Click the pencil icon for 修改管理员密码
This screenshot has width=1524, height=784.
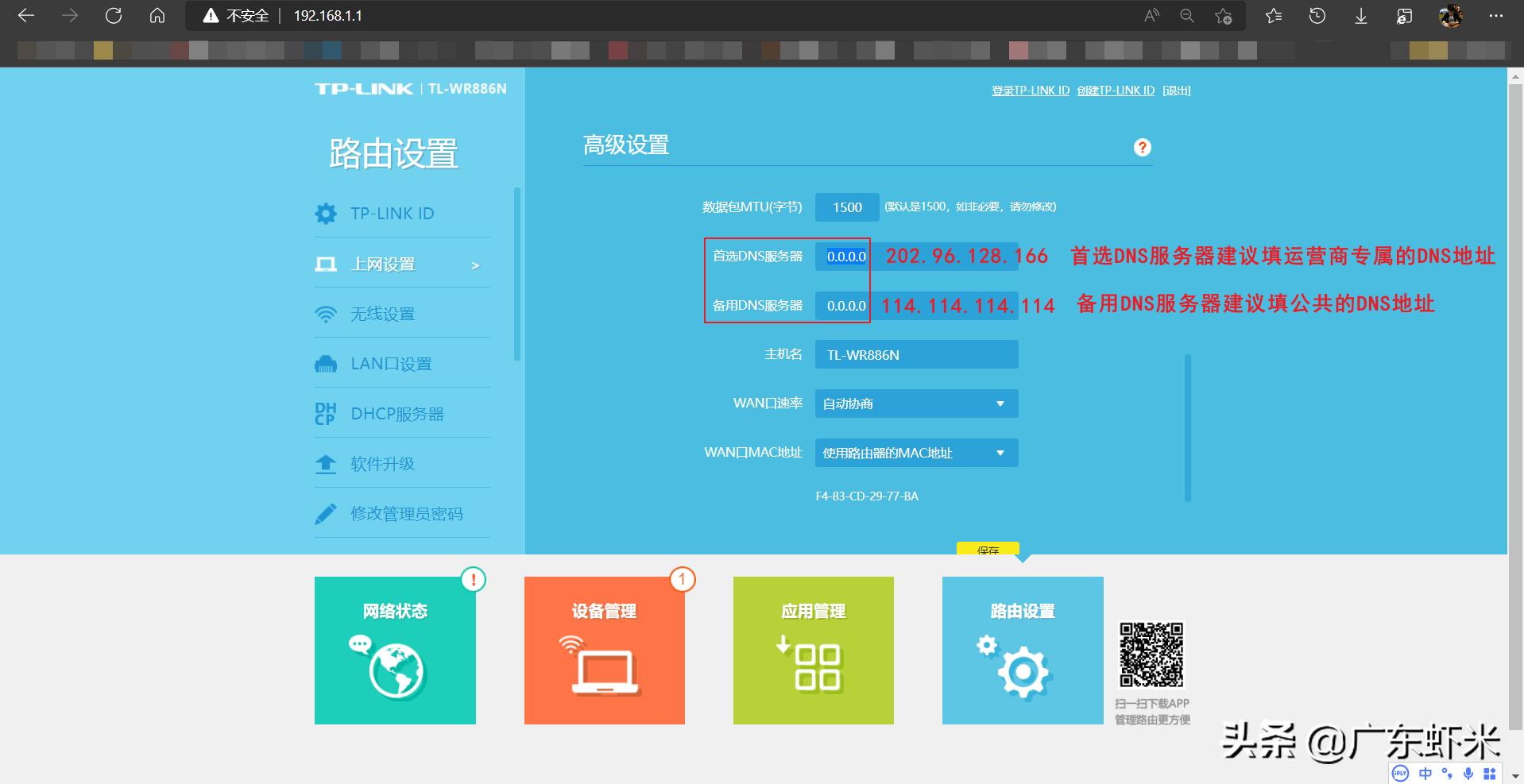tap(326, 514)
